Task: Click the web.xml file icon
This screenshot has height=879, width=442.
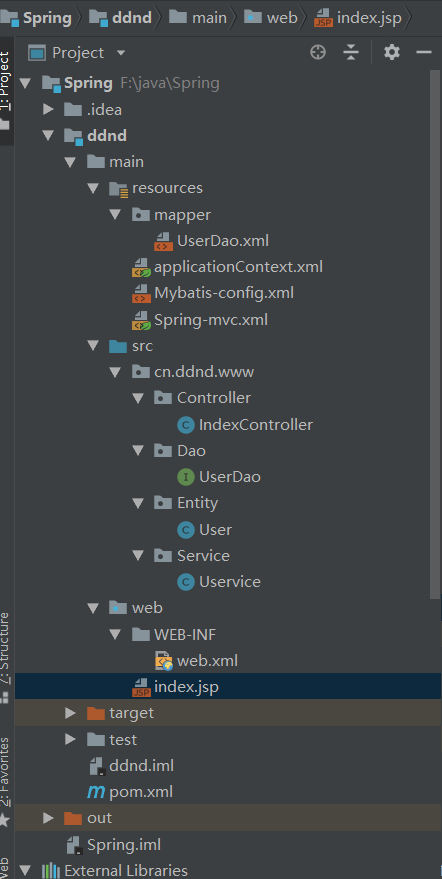Action: click(x=163, y=661)
